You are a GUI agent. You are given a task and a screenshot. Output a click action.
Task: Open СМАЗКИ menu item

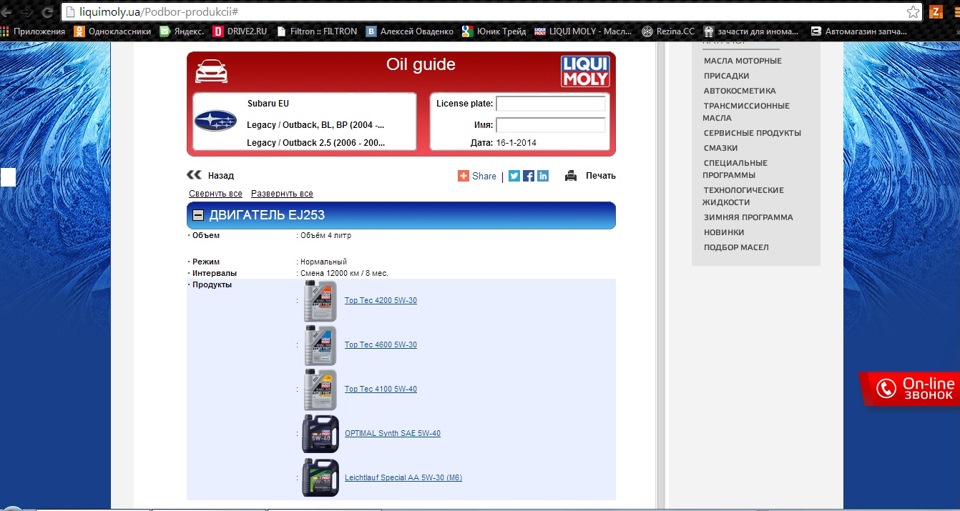pos(721,148)
